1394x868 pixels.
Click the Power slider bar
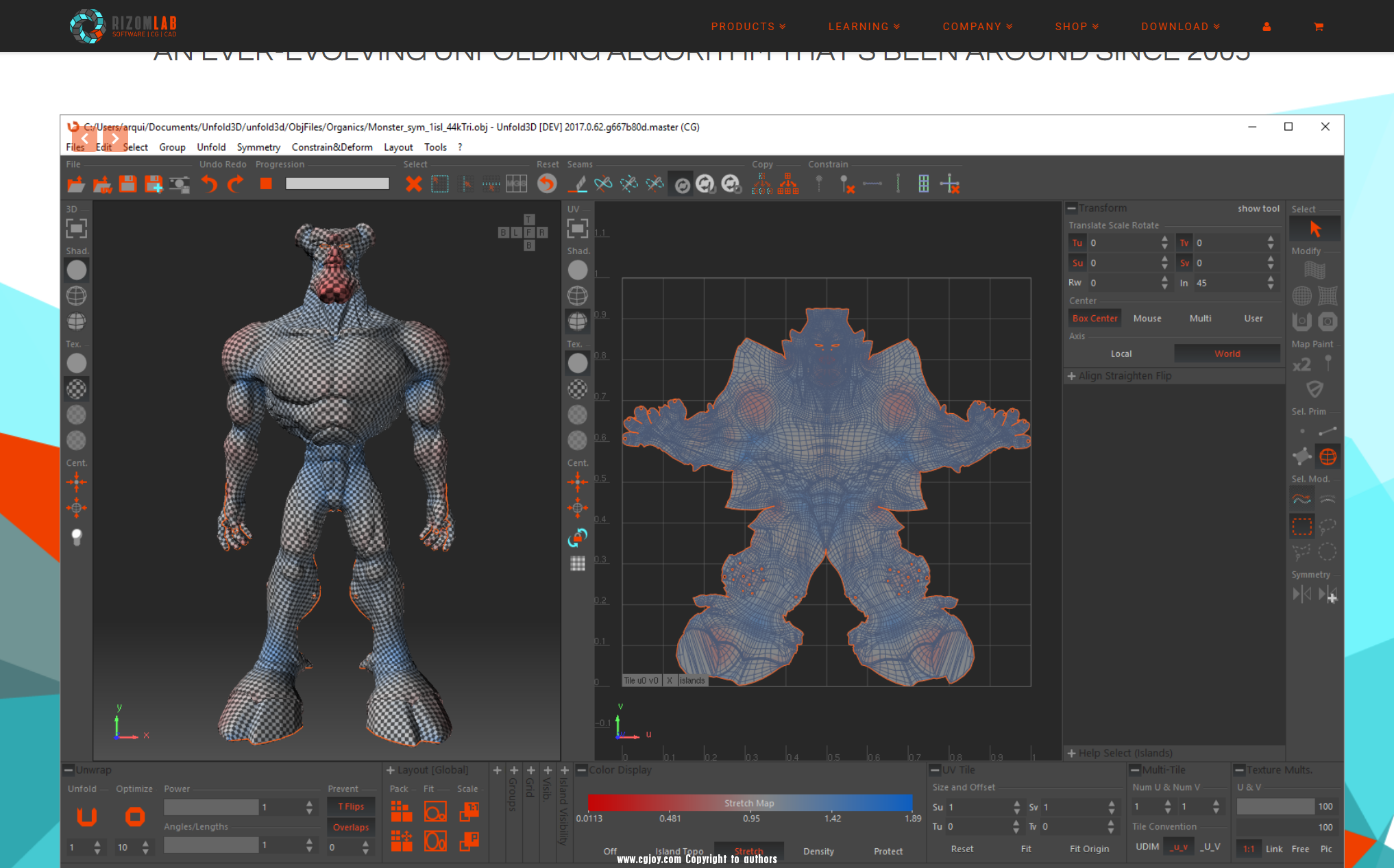tap(210, 807)
